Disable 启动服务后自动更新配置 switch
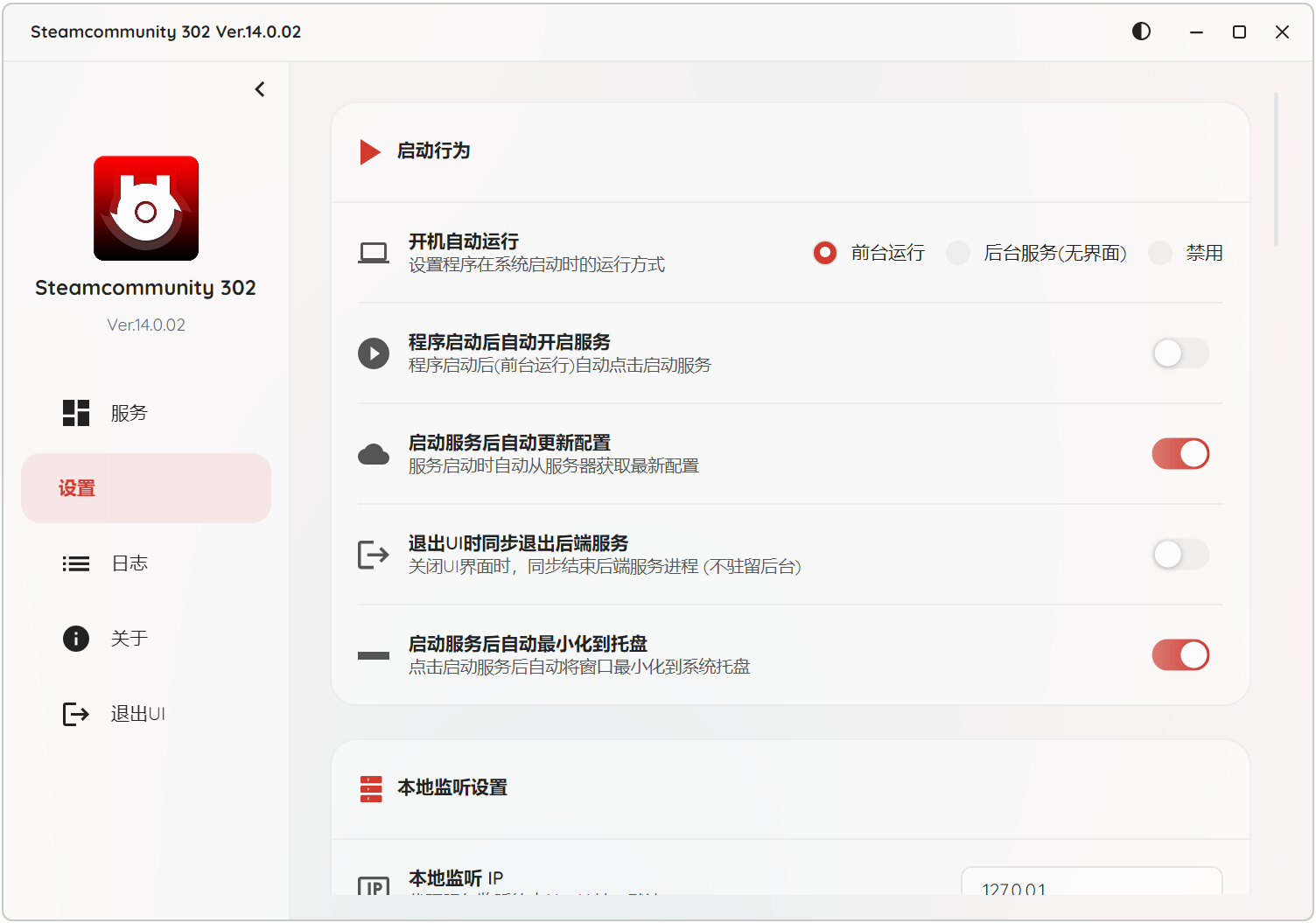Screen dimensions: 1316x923 point(1180,454)
